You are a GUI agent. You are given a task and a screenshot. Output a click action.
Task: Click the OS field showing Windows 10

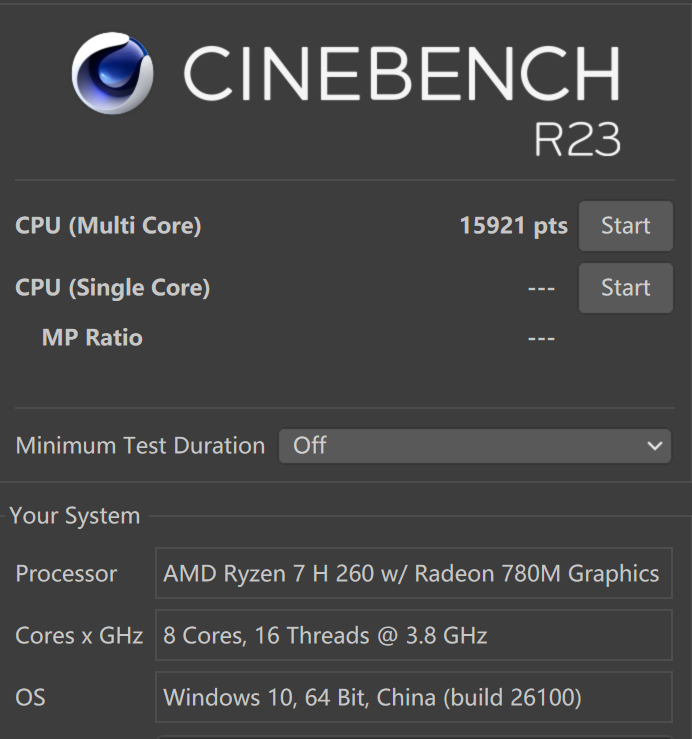click(x=413, y=697)
